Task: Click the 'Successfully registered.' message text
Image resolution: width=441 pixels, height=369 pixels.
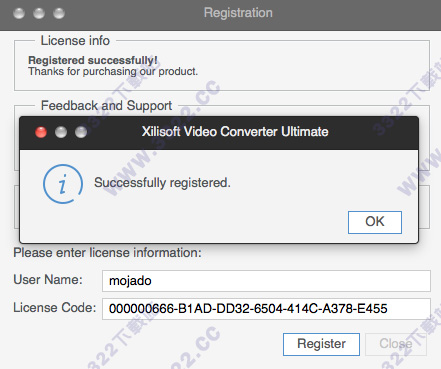Action: (162, 183)
